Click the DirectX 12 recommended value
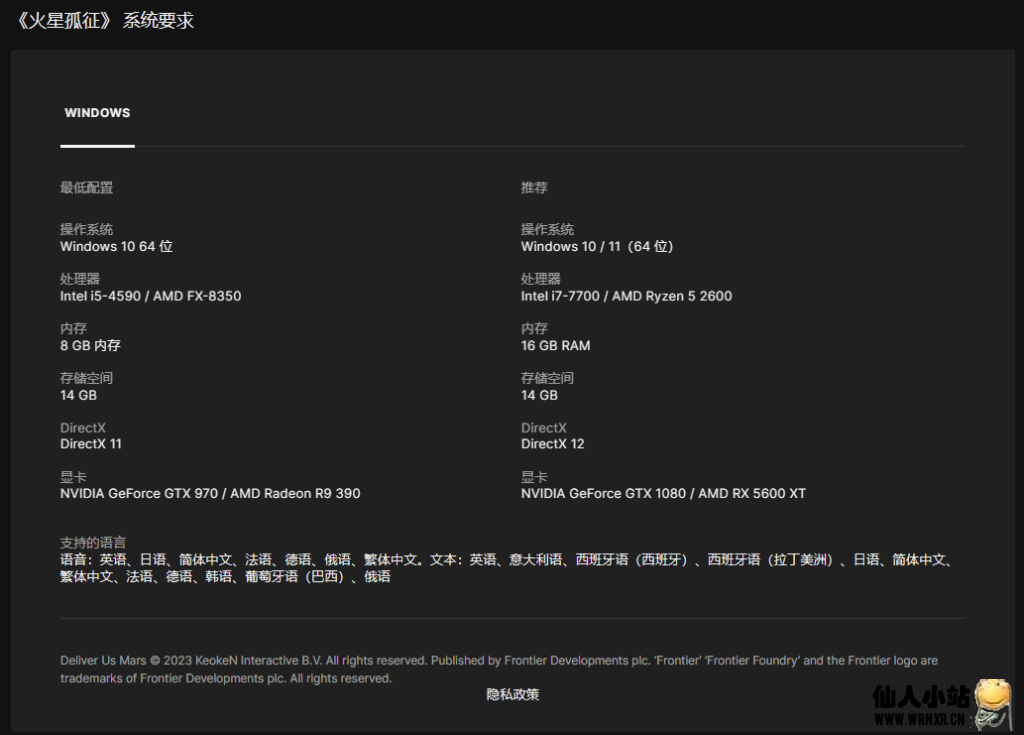Image resolution: width=1024 pixels, height=735 pixels. [552, 443]
